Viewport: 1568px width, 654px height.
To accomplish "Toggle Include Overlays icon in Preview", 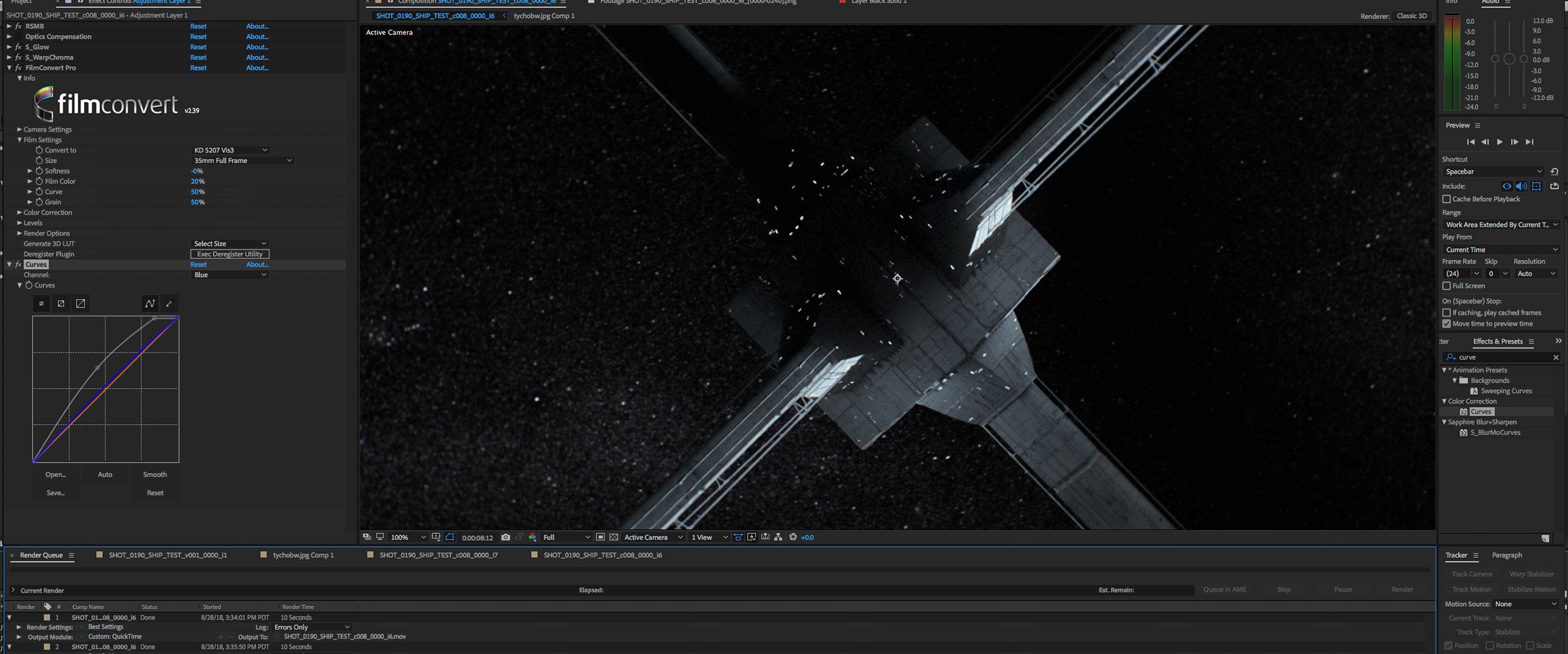I will (1536, 186).
